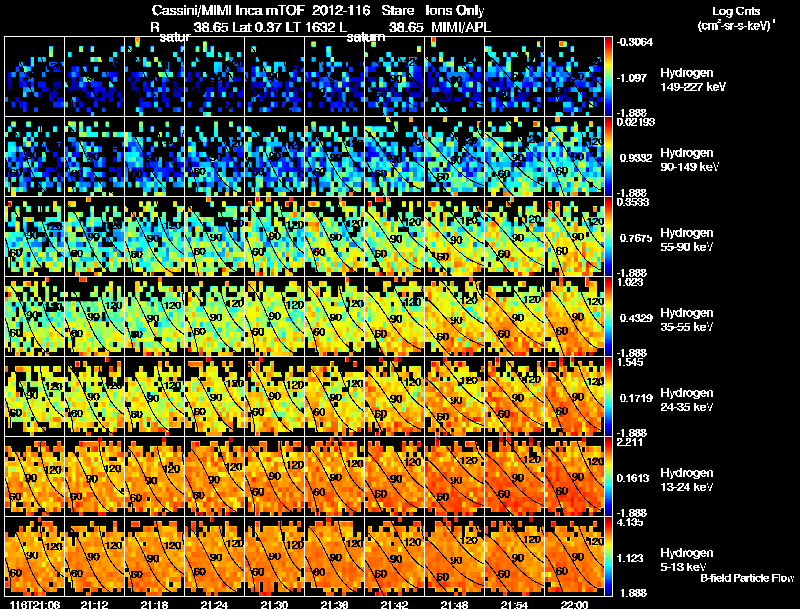Screen dimensions: 800x609
Task: Click the 'Hydrogen 24-35 keV' row label
Action: pos(687,400)
